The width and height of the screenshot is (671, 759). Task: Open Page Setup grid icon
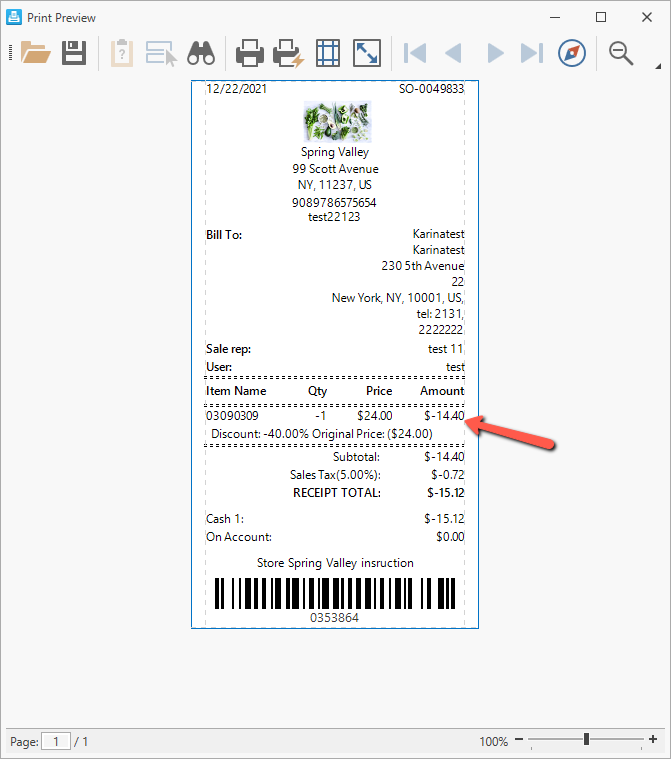pos(327,53)
